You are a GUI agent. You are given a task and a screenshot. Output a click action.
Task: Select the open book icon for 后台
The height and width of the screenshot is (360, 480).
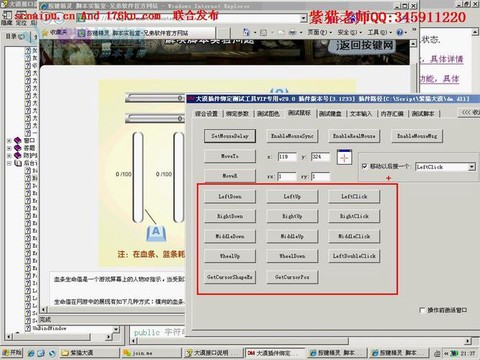click(18, 163)
